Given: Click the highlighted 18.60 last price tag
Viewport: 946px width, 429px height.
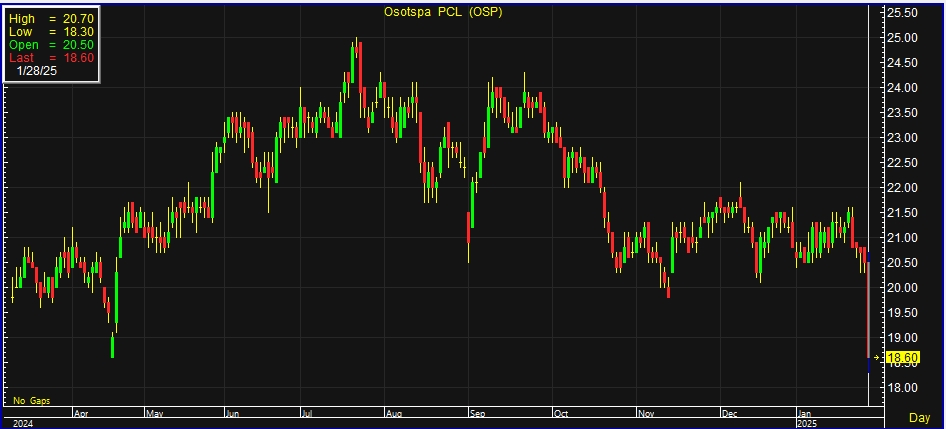Looking at the screenshot, I should (902, 358).
